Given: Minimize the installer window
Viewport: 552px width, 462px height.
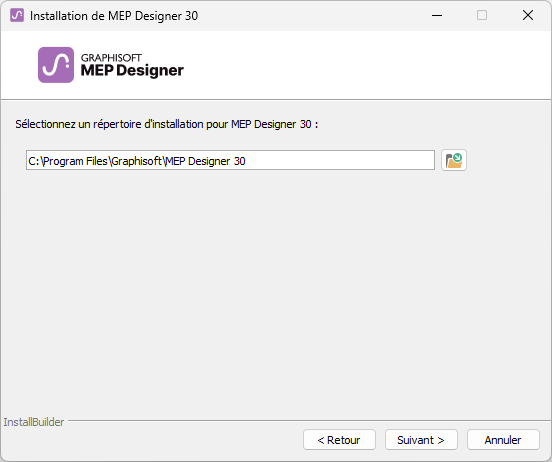Looking at the screenshot, I should pyautogui.click(x=437, y=15).
